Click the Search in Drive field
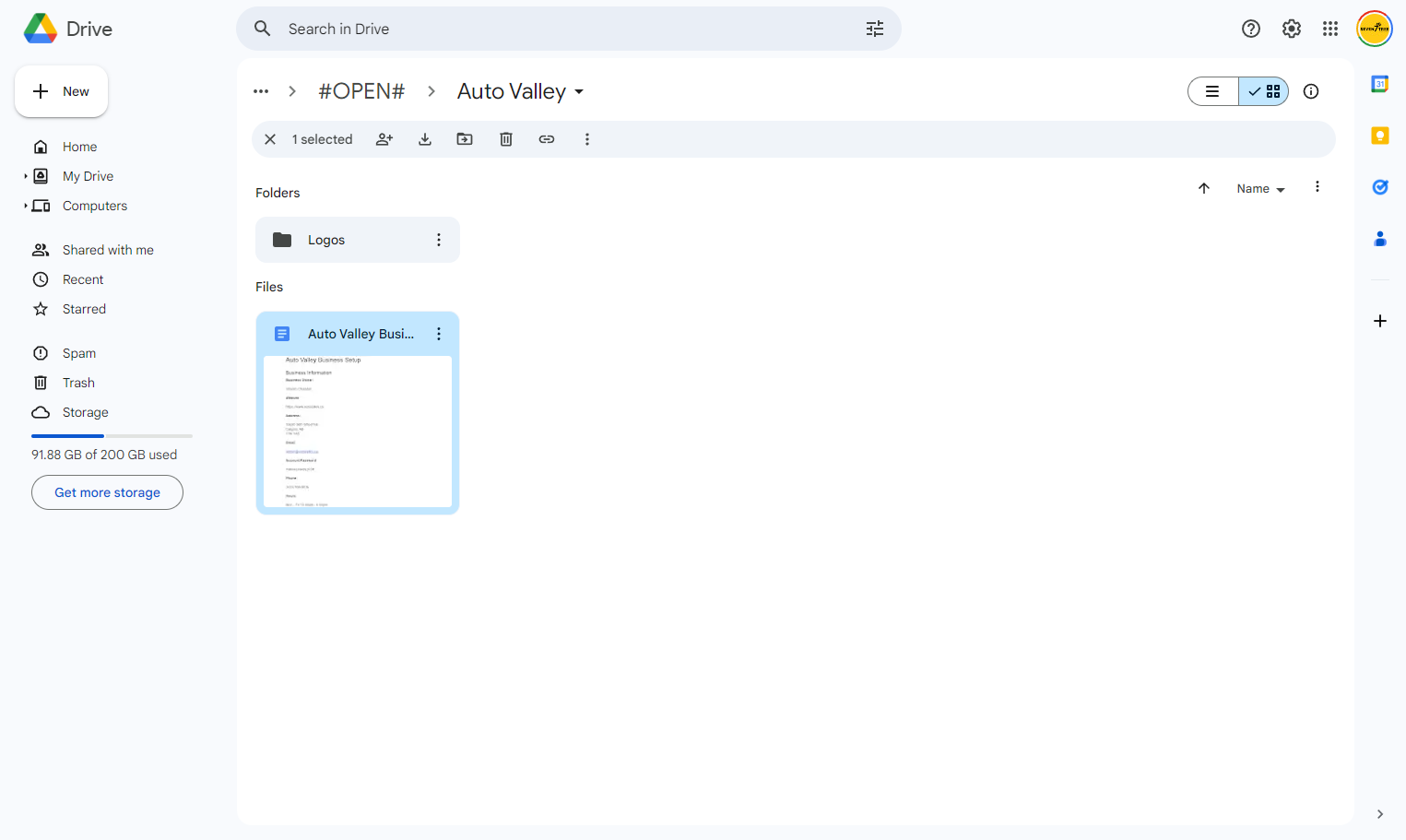This screenshot has width=1406, height=840. pyautogui.click(x=569, y=29)
